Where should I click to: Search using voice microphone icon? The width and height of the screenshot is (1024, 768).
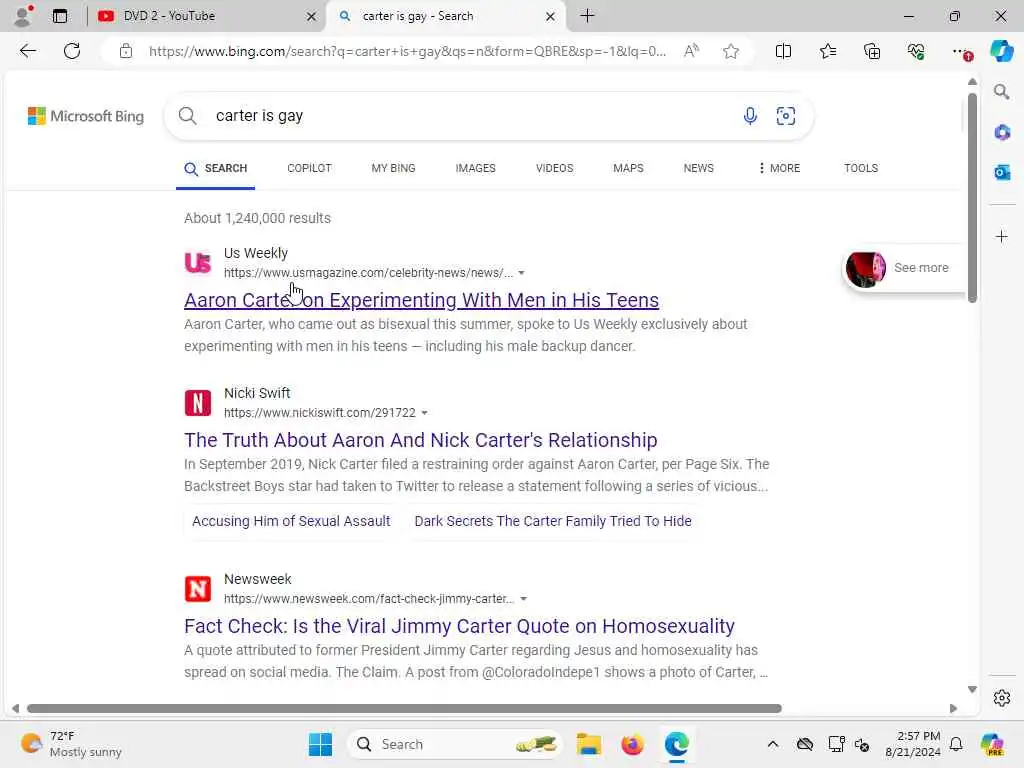pyautogui.click(x=750, y=116)
